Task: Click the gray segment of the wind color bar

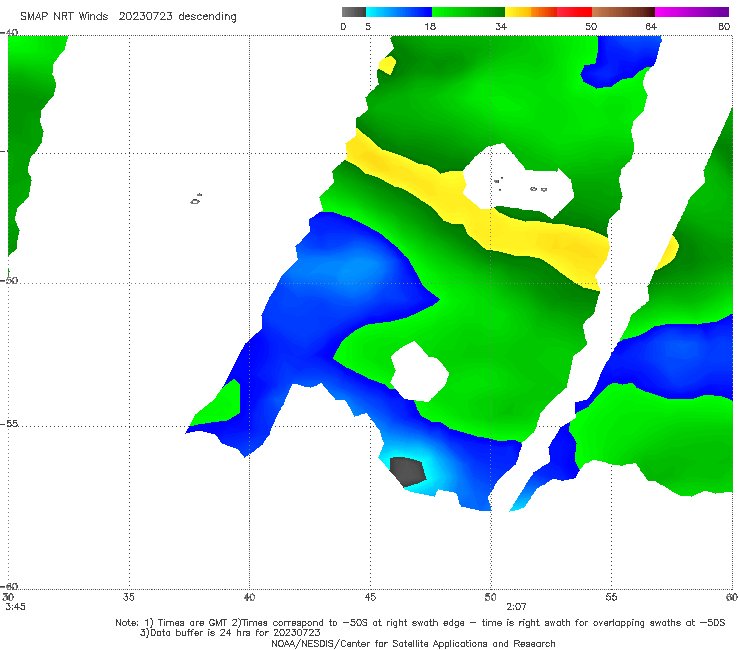Action: tap(354, 12)
